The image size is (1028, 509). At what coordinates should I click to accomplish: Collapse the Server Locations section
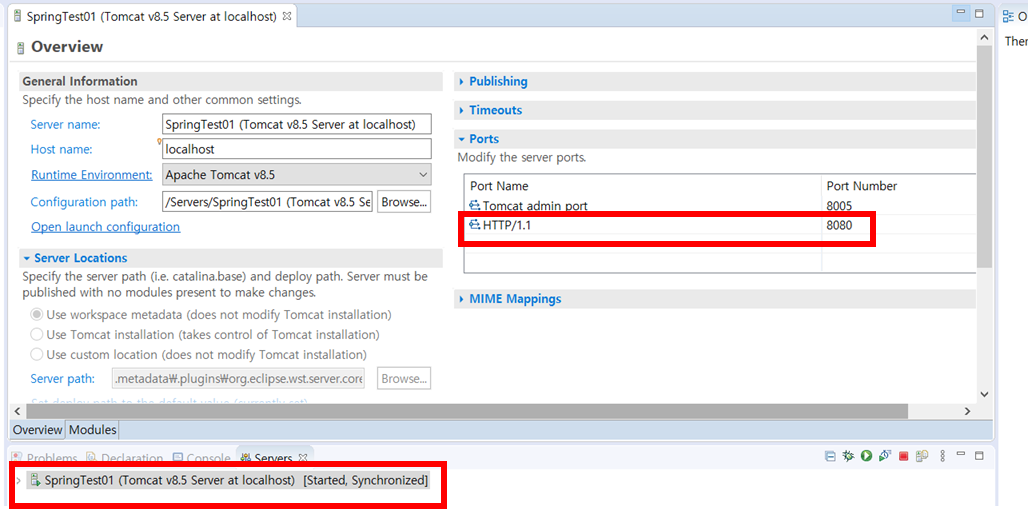pyautogui.click(x=27, y=258)
